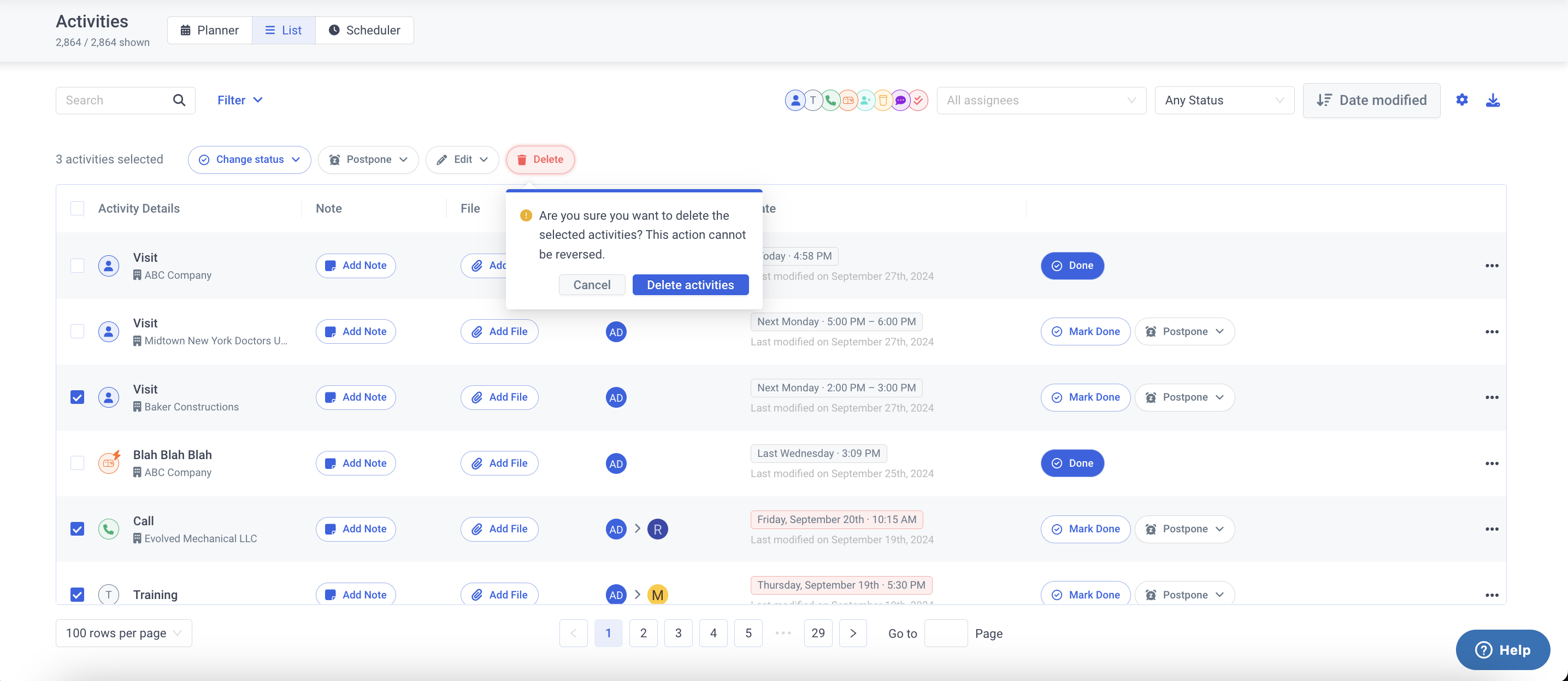Click Done status on Visit ABC Company row
This screenshot has height=681, width=1568.
[1072, 266]
